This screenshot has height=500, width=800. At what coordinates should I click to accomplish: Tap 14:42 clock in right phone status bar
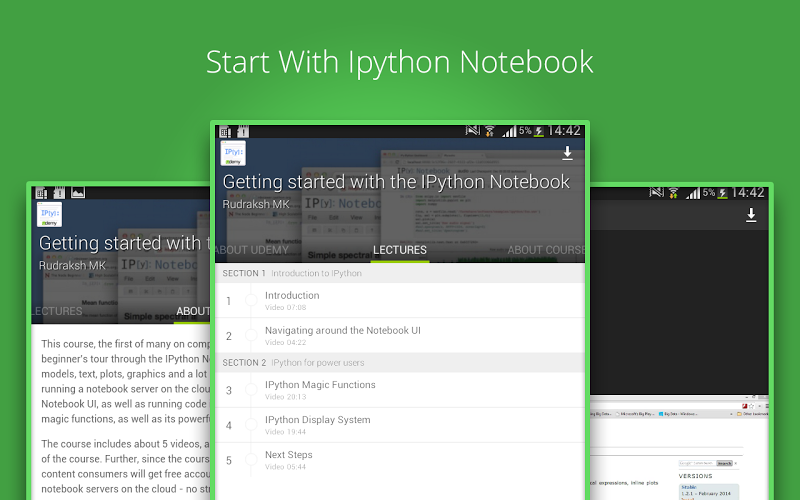pyautogui.click(x=747, y=193)
